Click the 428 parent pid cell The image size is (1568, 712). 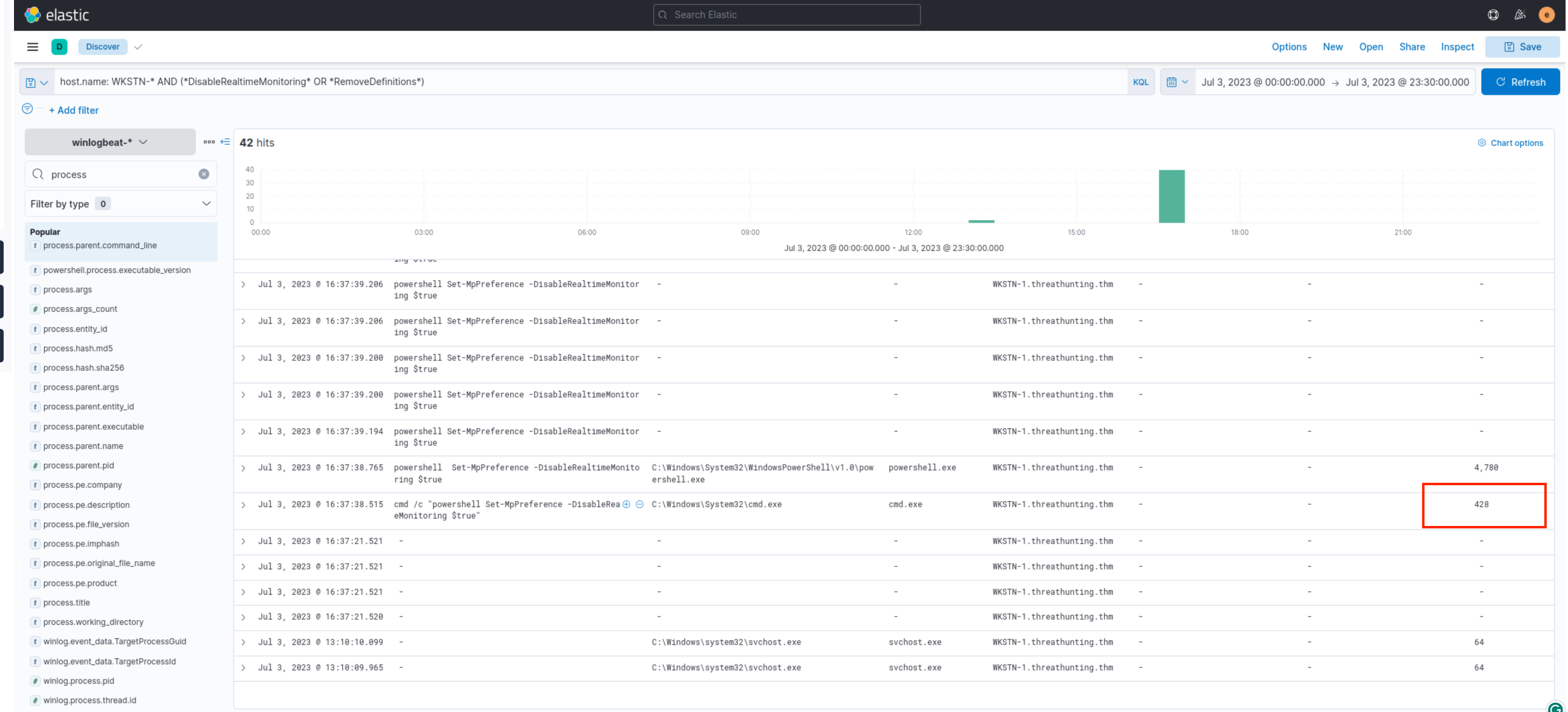[1481, 505]
